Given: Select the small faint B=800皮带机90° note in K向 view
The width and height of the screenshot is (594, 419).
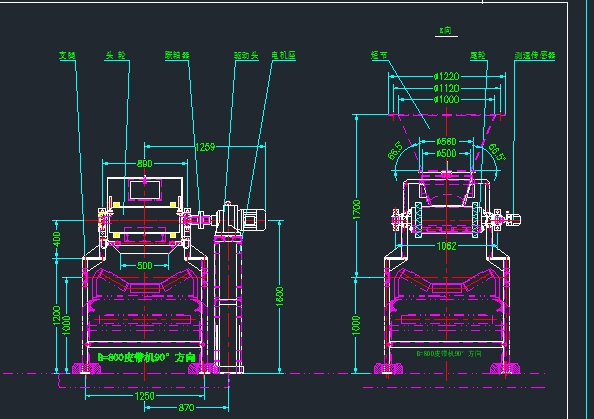Looking at the screenshot, I should tap(449, 353).
